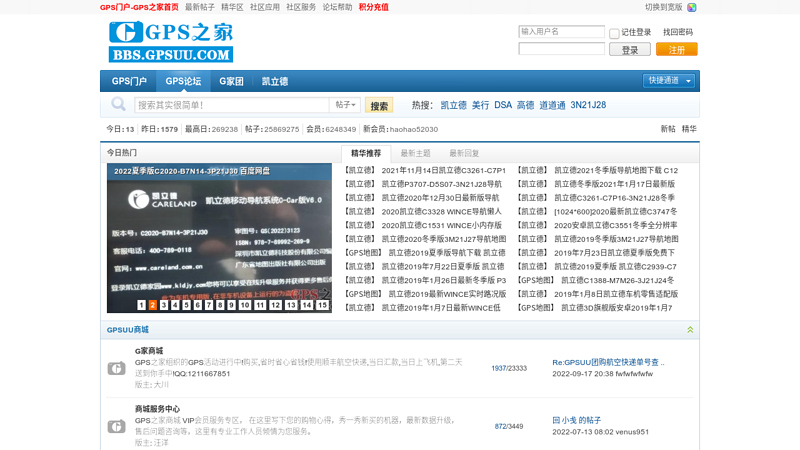Click the 搜索 button
This screenshot has height=450, width=800.
(x=379, y=105)
